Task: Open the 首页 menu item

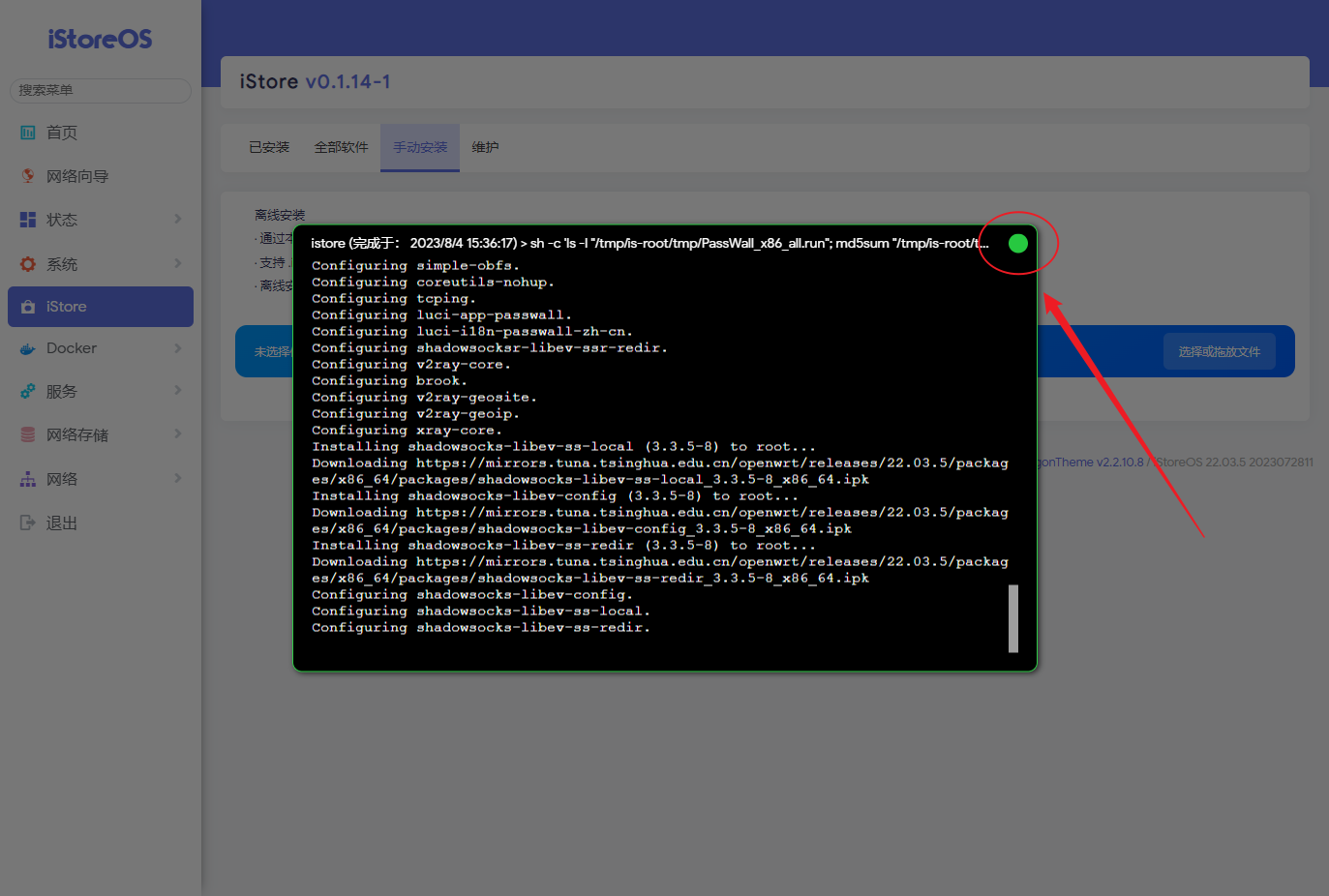Action: 101,133
